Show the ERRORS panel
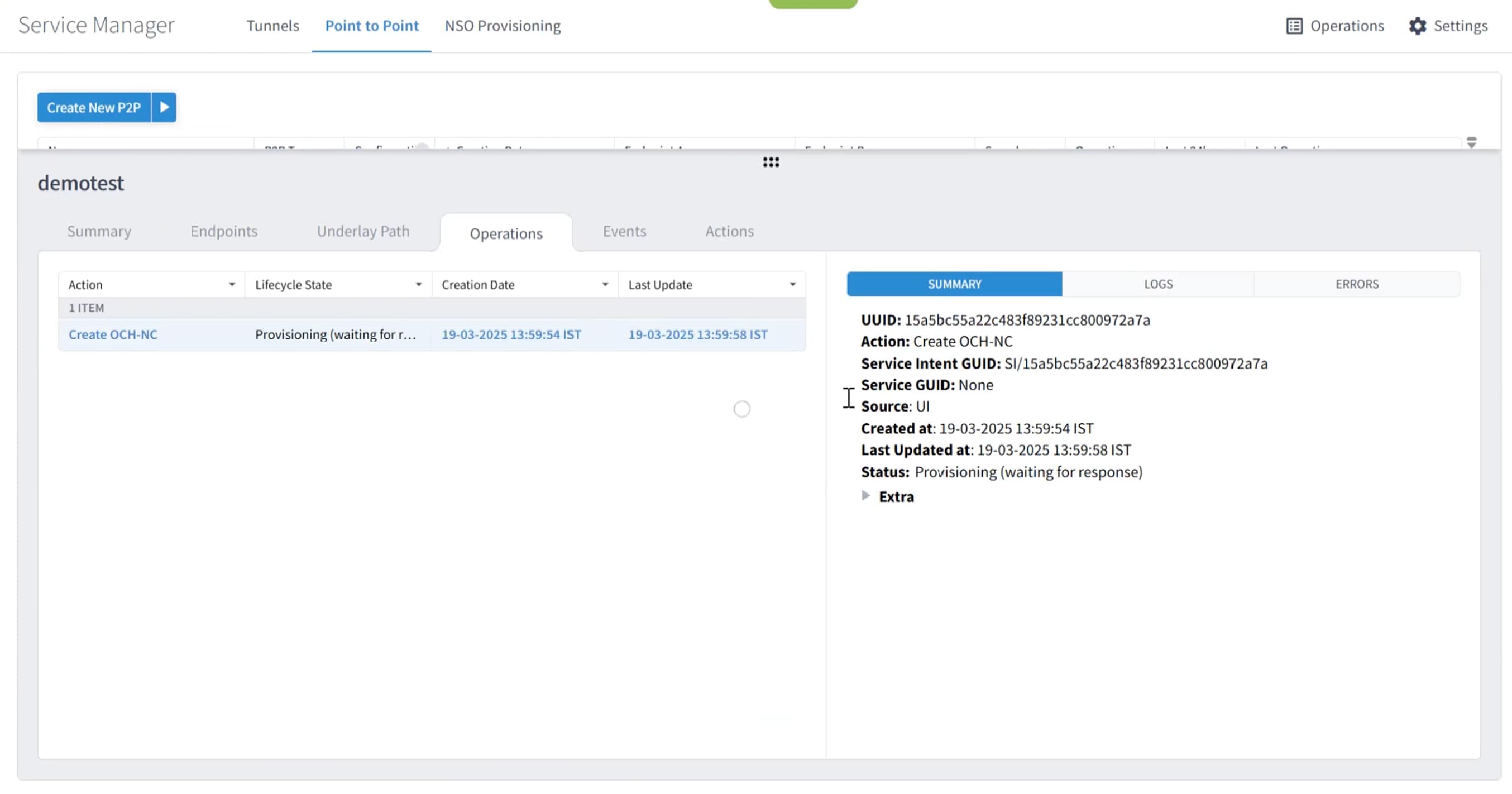Image resolution: width=1512 pixels, height=794 pixels. tap(1357, 284)
